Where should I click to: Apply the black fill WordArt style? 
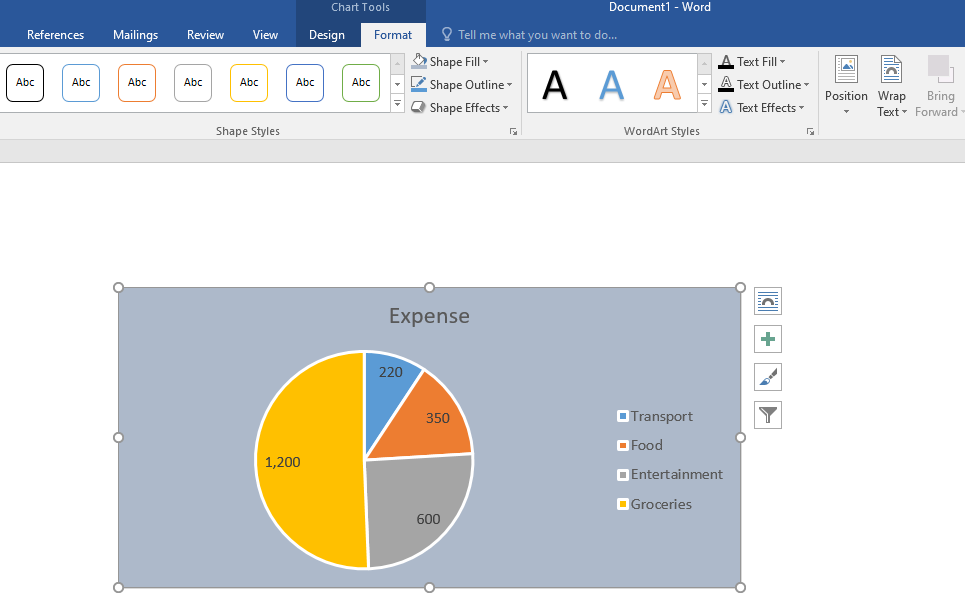pyautogui.click(x=555, y=85)
